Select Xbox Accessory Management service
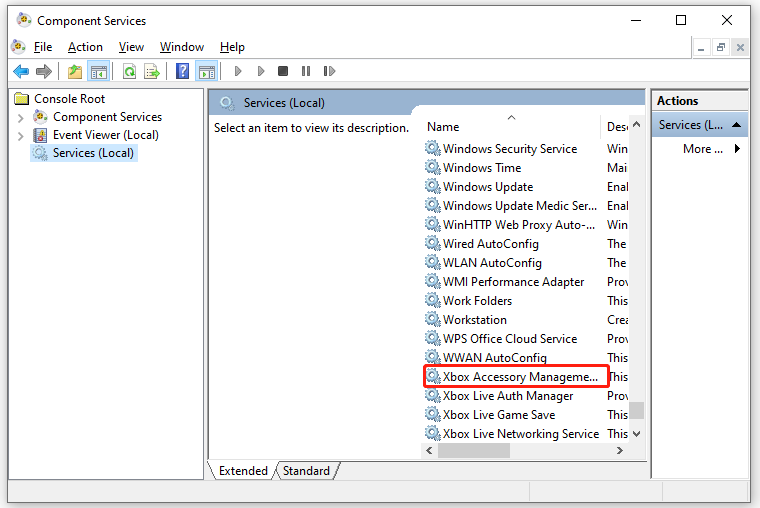Screen dimensions: 760x508 pyautogui.click(x=520, y=377)
